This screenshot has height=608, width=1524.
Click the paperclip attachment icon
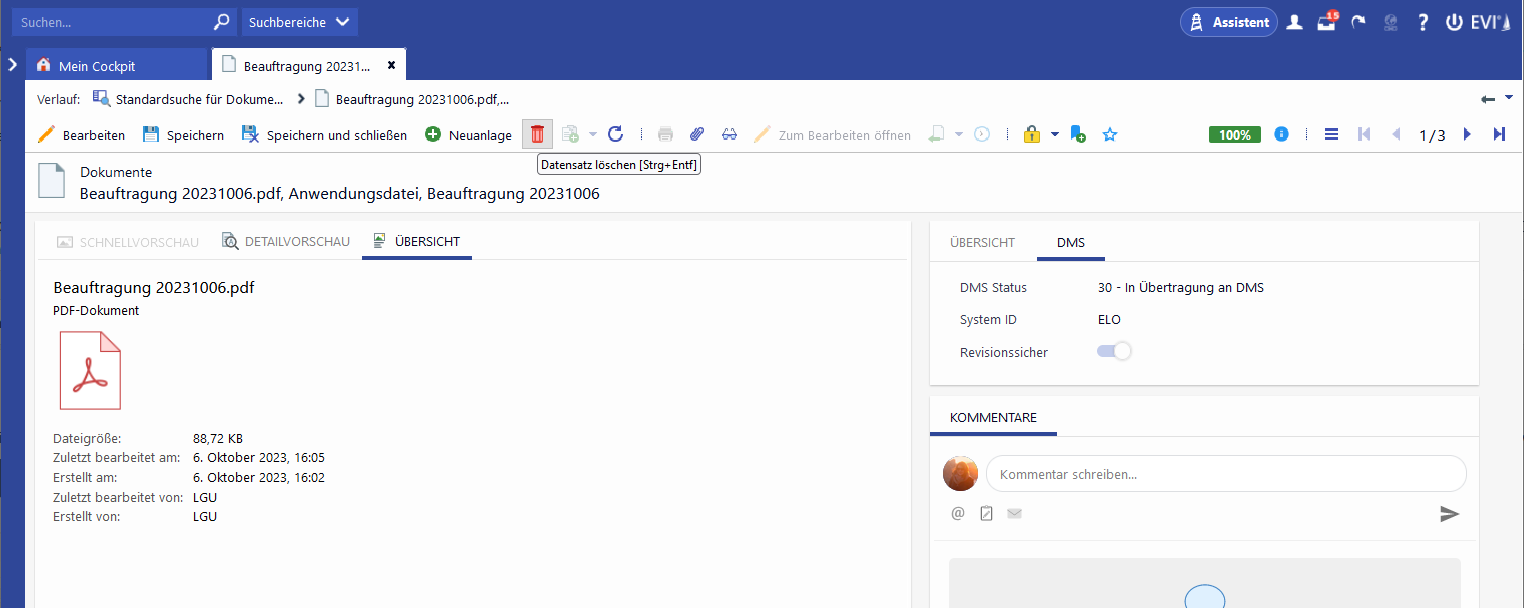pos(697,134)
